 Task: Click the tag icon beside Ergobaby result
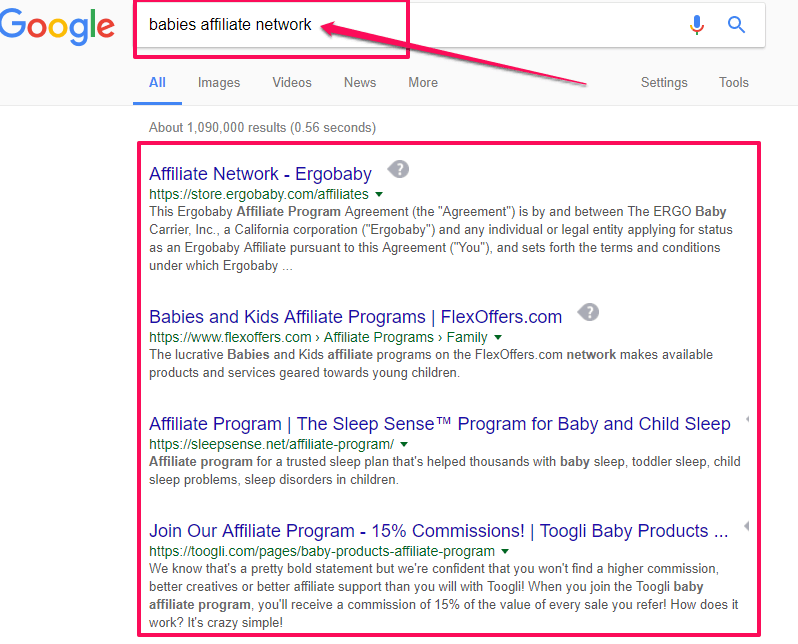[x=398, y=169]
